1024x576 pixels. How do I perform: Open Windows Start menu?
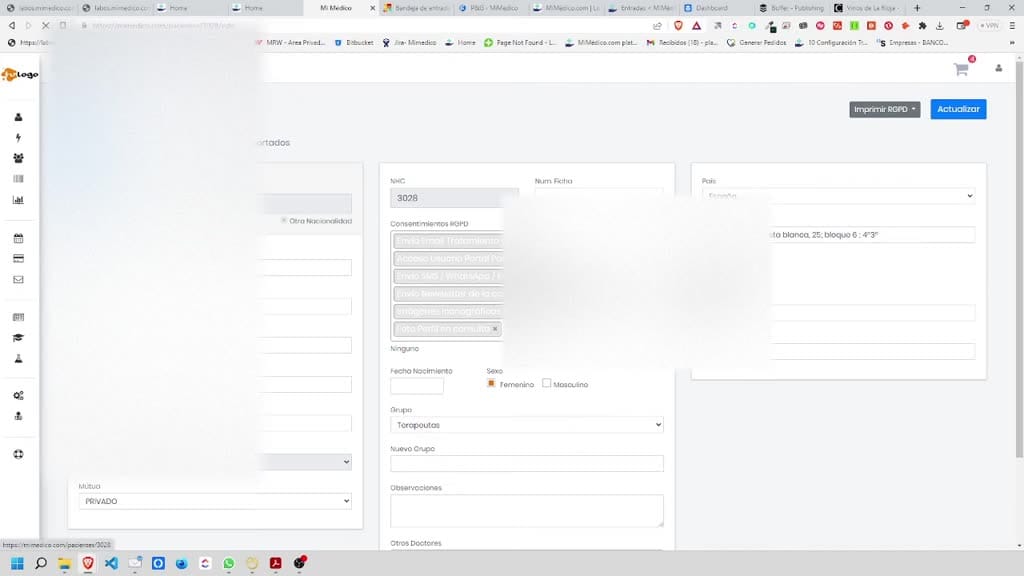pyautogui.click(x=18, y=563)
